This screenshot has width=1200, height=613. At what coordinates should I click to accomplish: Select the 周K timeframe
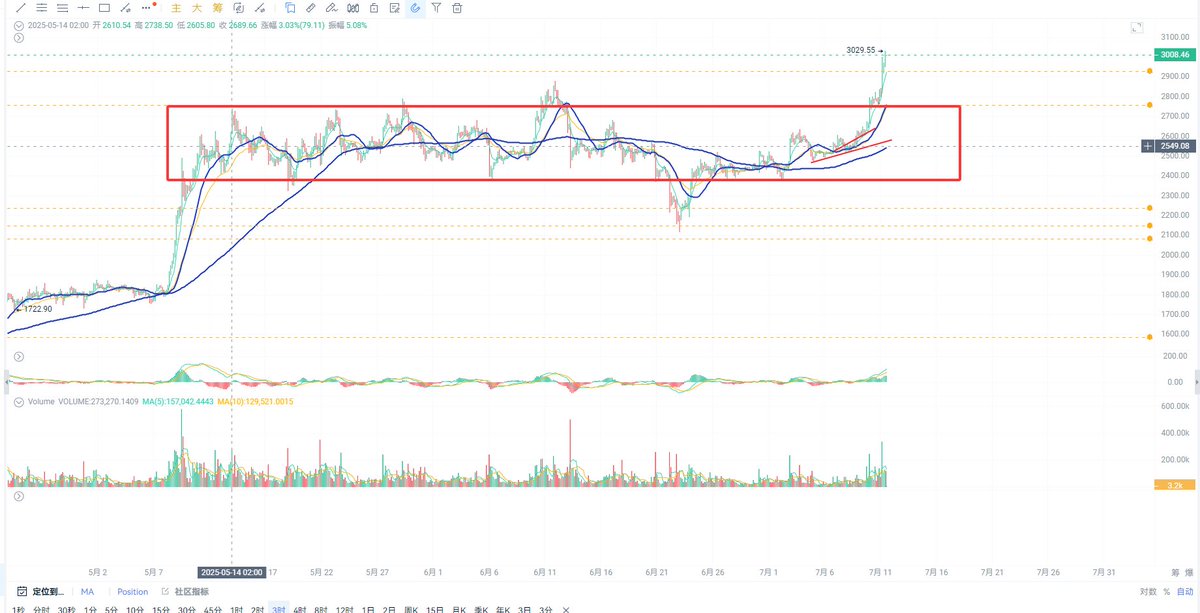coord(411,609)
